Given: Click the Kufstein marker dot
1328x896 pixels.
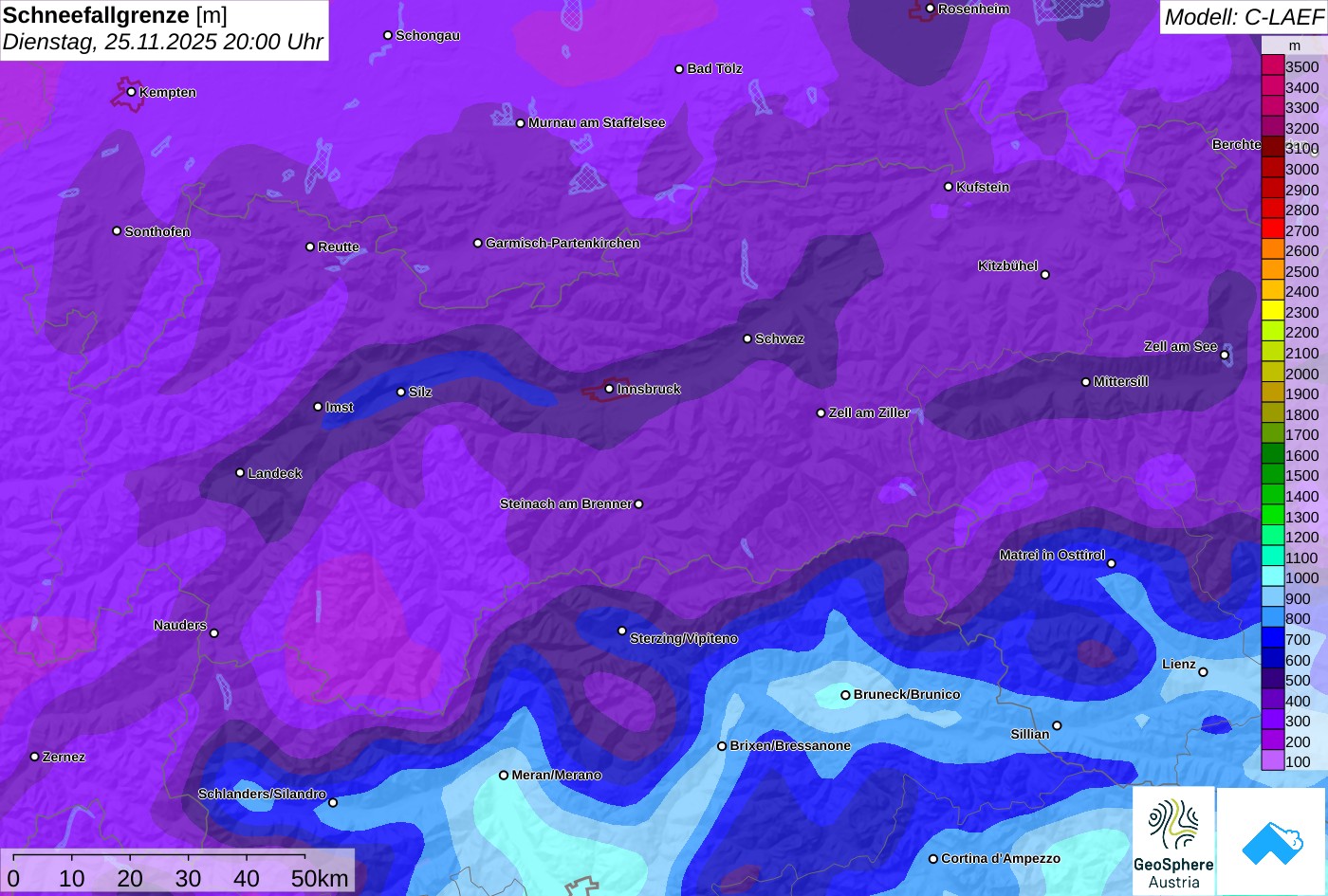Looking at the screenshot, I should click(x=948, y=187).
